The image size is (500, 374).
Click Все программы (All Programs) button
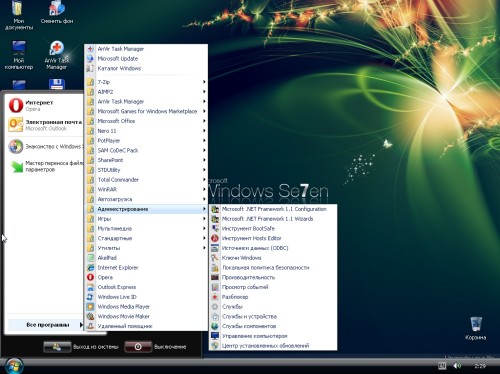point(46,325)
